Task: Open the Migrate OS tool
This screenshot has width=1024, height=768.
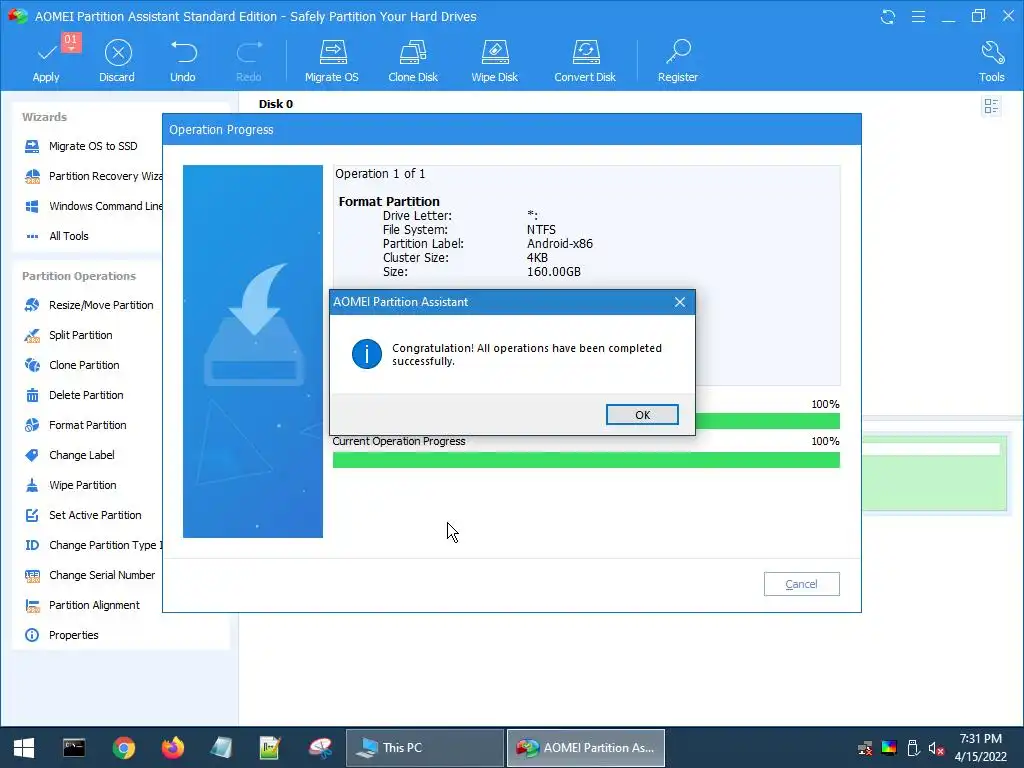Action: (x=332, y=61)
